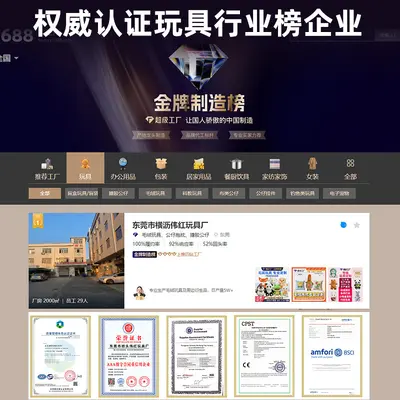400x400 pixels.
Task: Open factory title 东莞市横沥伟红玩具厂
Action: pyautogui.click(x=170, y=225)
